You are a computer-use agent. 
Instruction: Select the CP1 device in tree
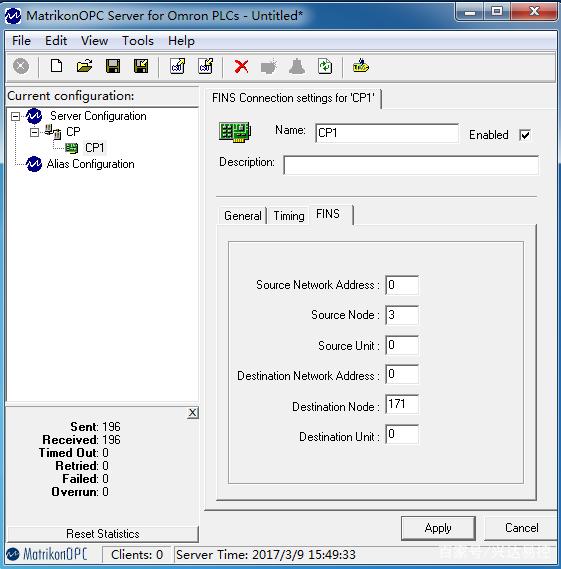(94, 148)
